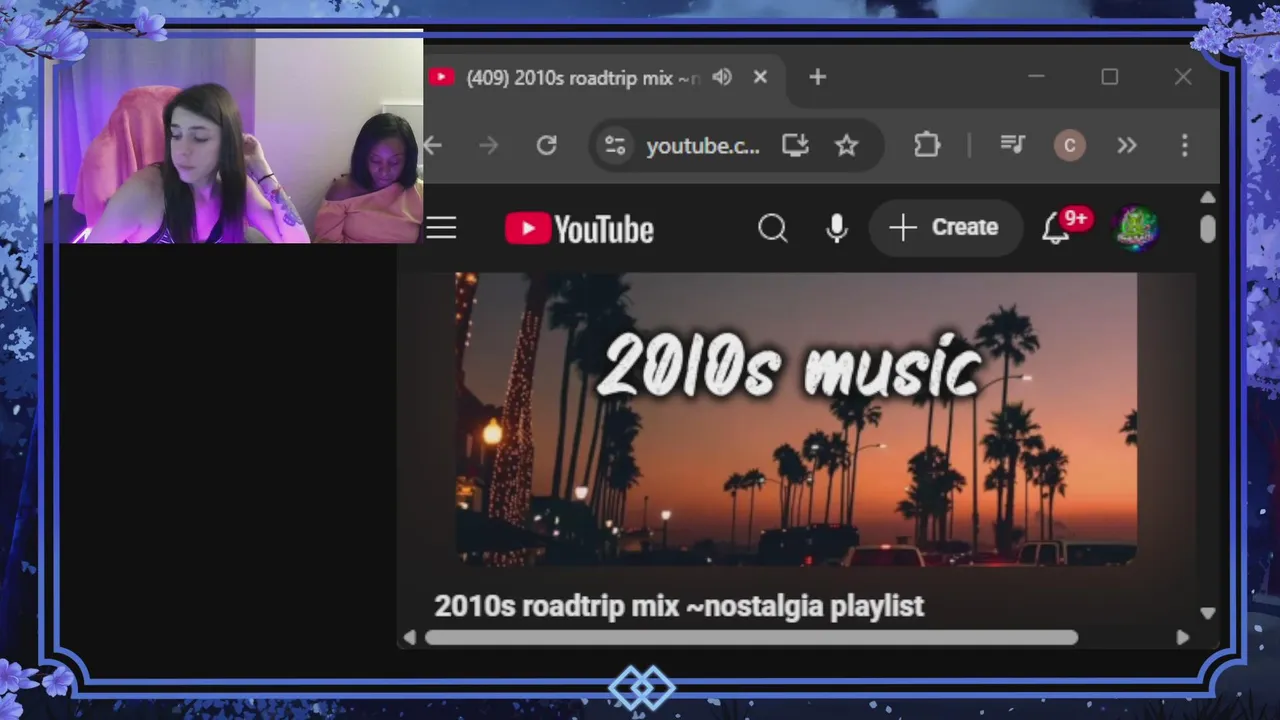The height and width of the screenshot is (720, 1280).
Task: Open Chrome three-dot menu
Action: (x=1184, y=146)
